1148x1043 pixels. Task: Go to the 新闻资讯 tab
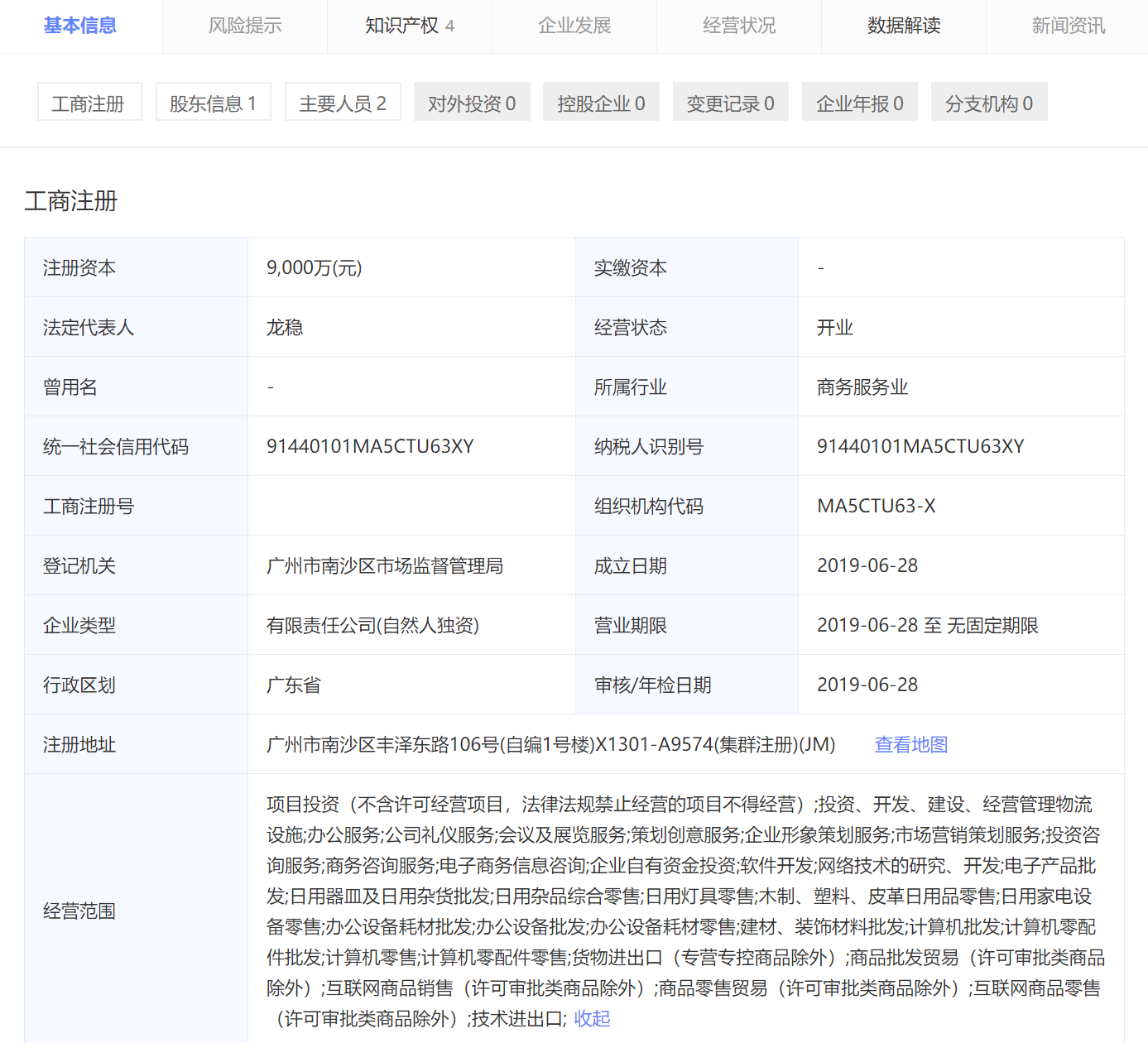(x=1068, y=26)
